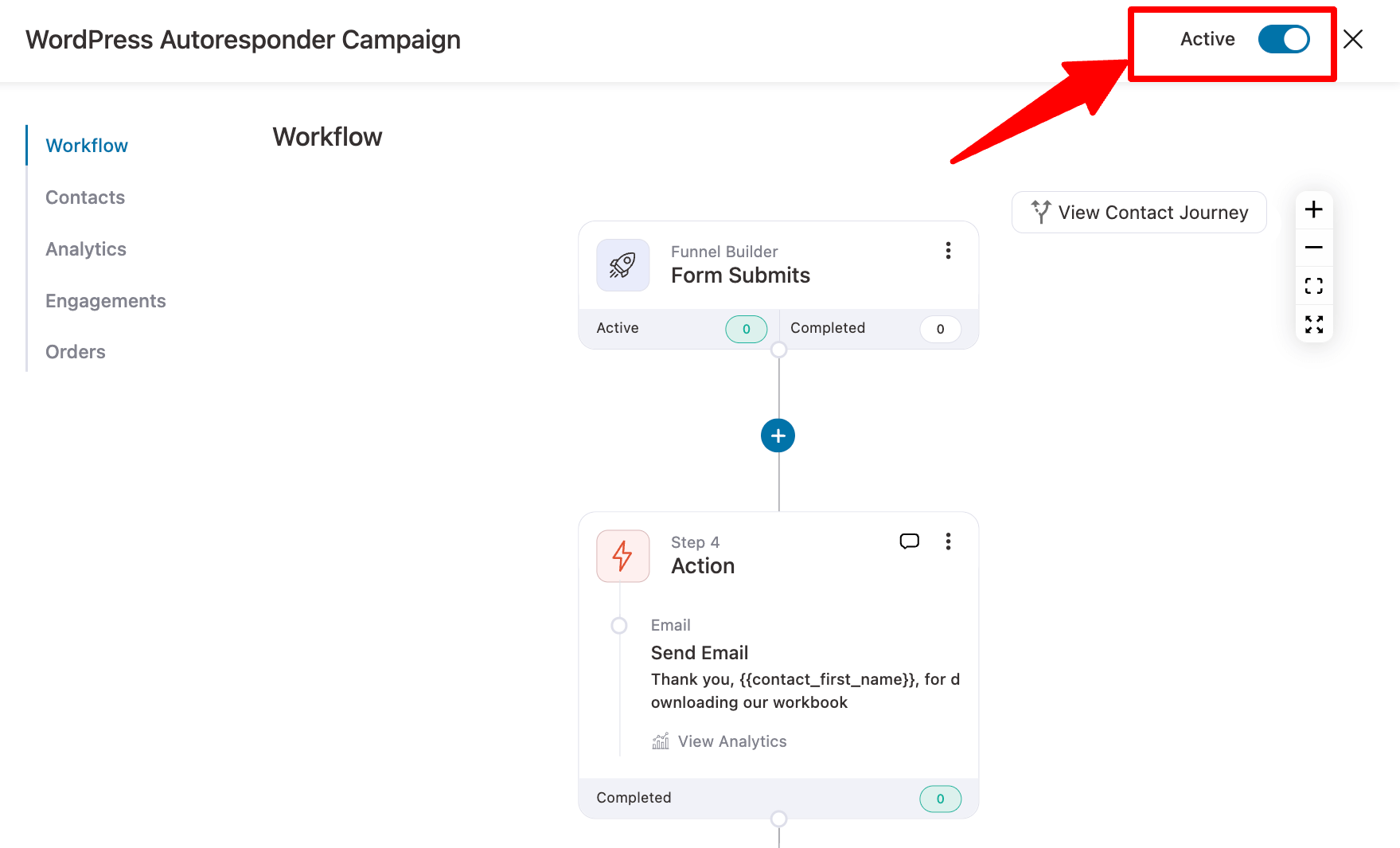The width and height of the screenshot is (1400, 848).
Task: Click the Form Submits trigger title
Action: tap(740, 276)
